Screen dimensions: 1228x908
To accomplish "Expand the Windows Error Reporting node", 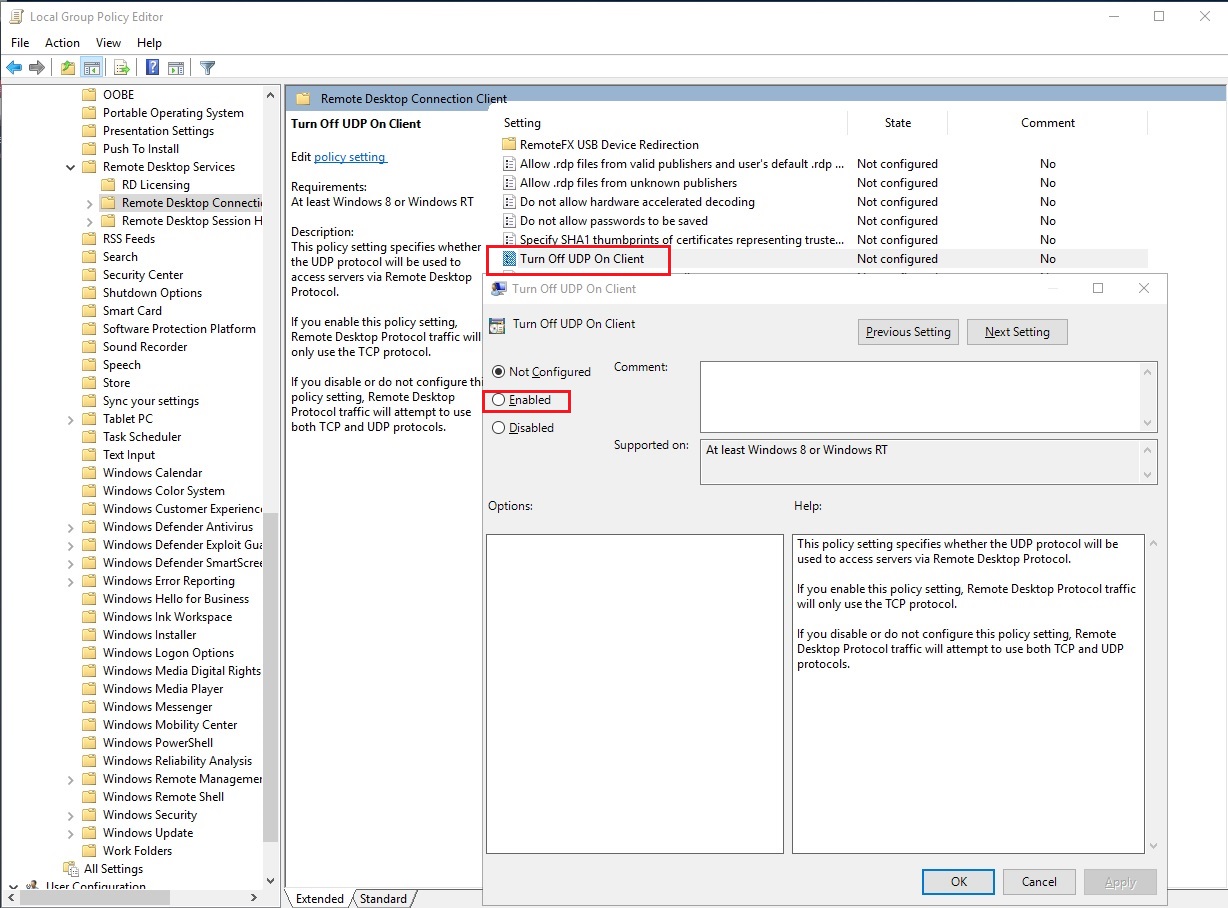I will tap(70, 581).
